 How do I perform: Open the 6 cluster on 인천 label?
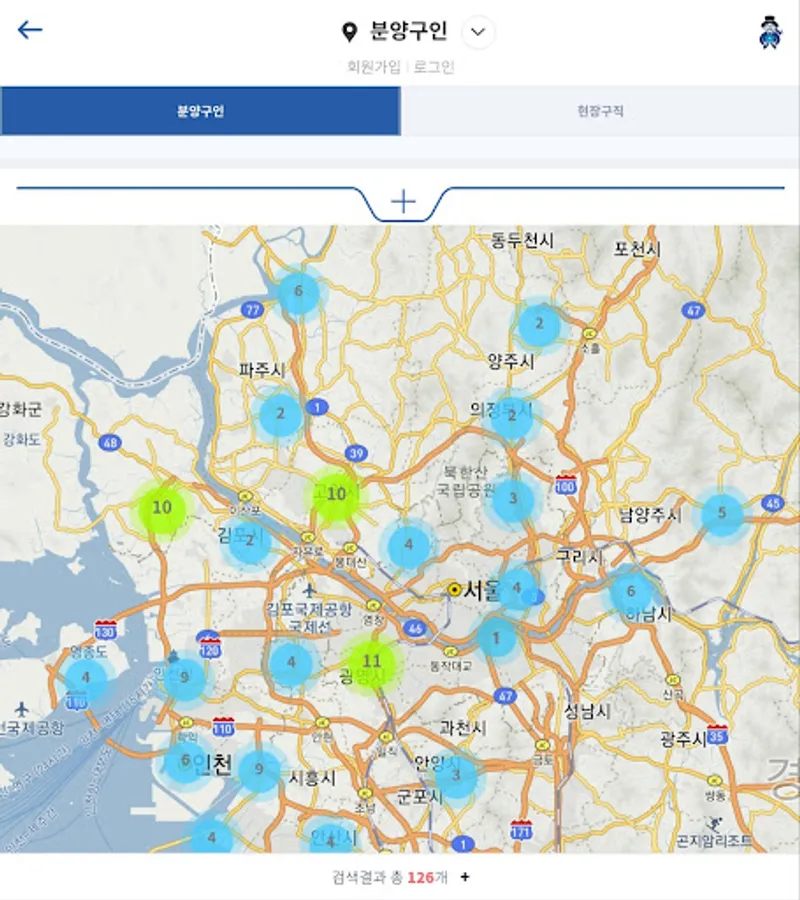185,762
